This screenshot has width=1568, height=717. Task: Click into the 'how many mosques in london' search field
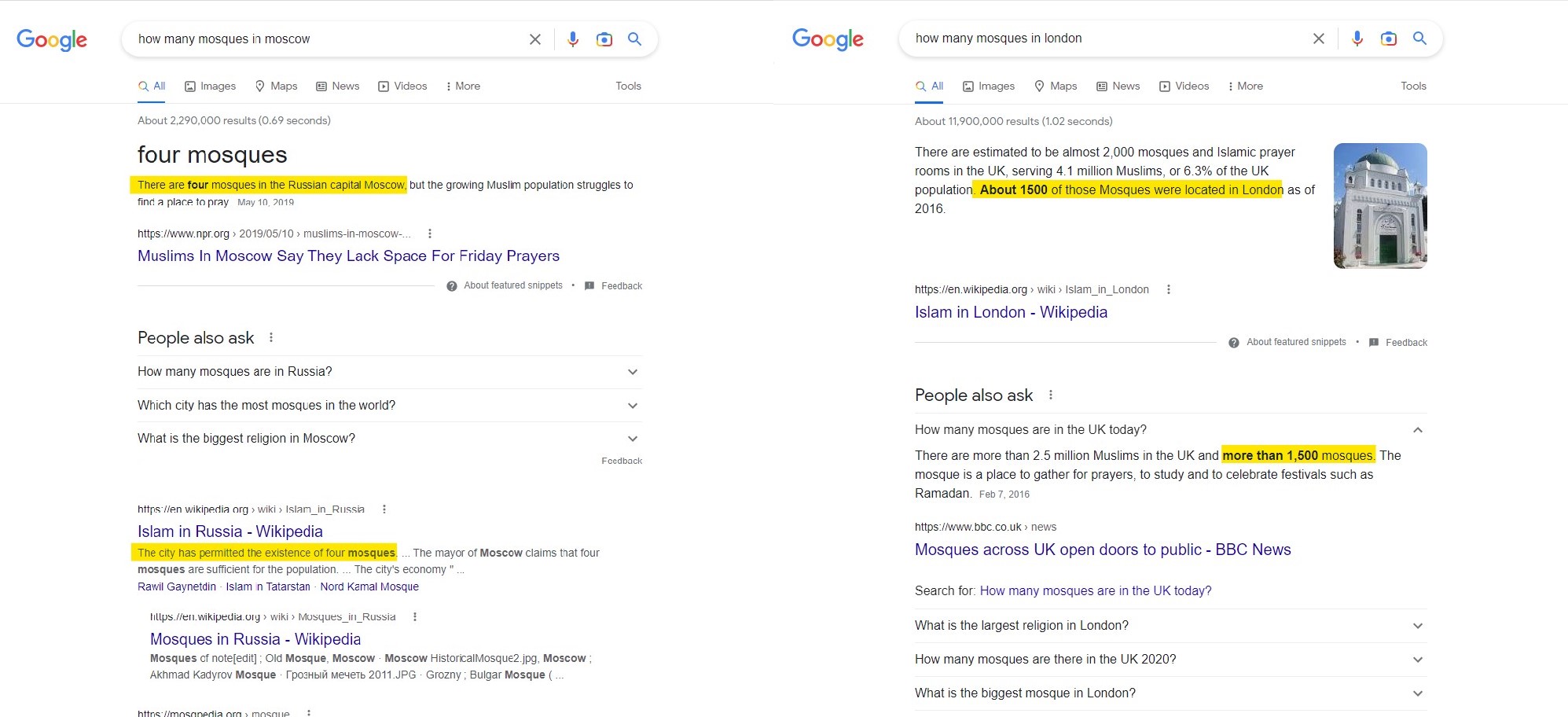pyautogui.click(x=1107, y=39)
